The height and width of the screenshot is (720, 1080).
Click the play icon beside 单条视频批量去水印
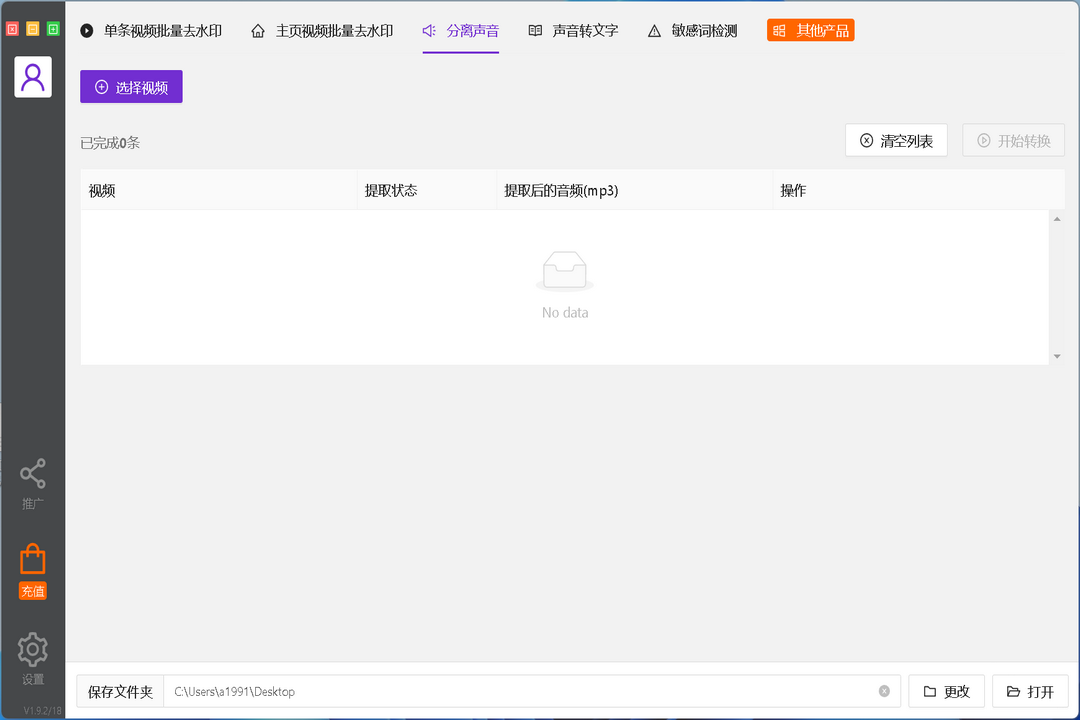point(86,30)
